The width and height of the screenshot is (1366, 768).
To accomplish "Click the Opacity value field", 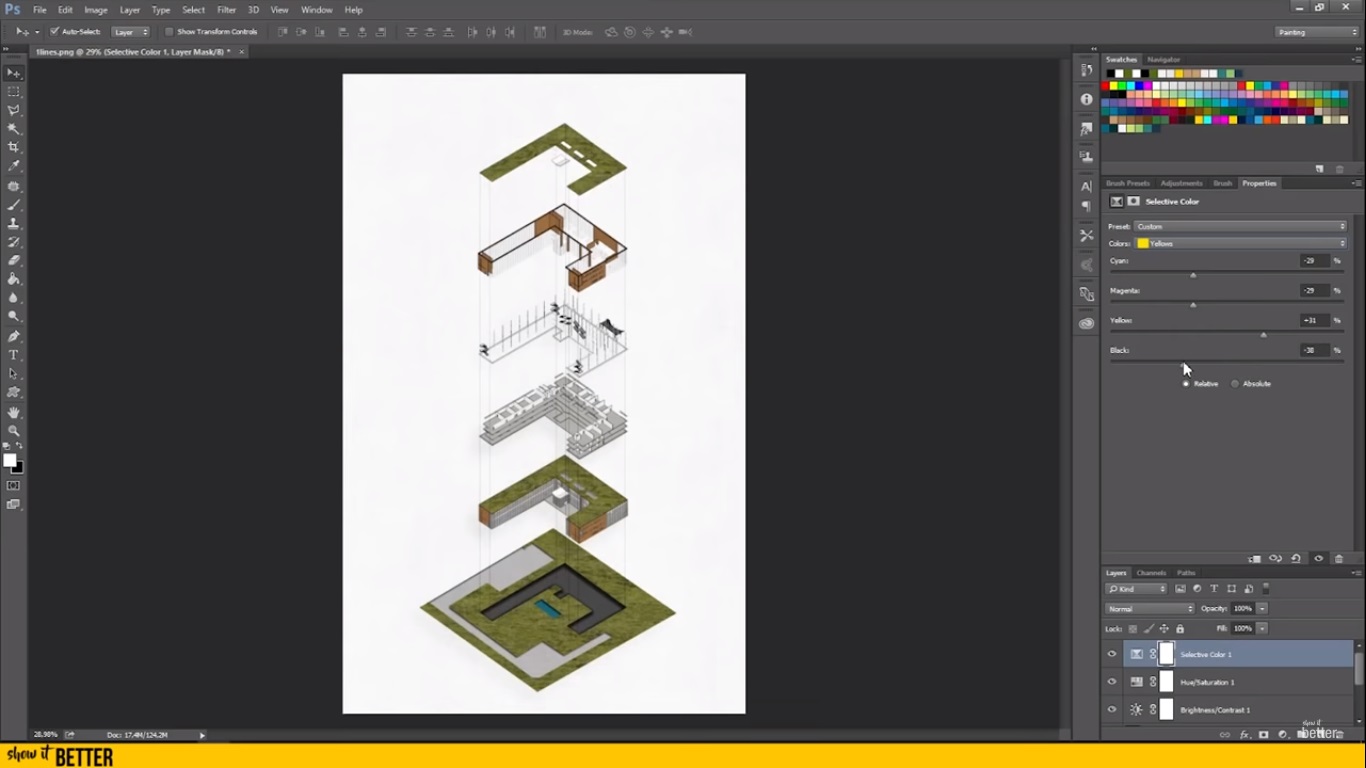I will tap(1242, 608).
